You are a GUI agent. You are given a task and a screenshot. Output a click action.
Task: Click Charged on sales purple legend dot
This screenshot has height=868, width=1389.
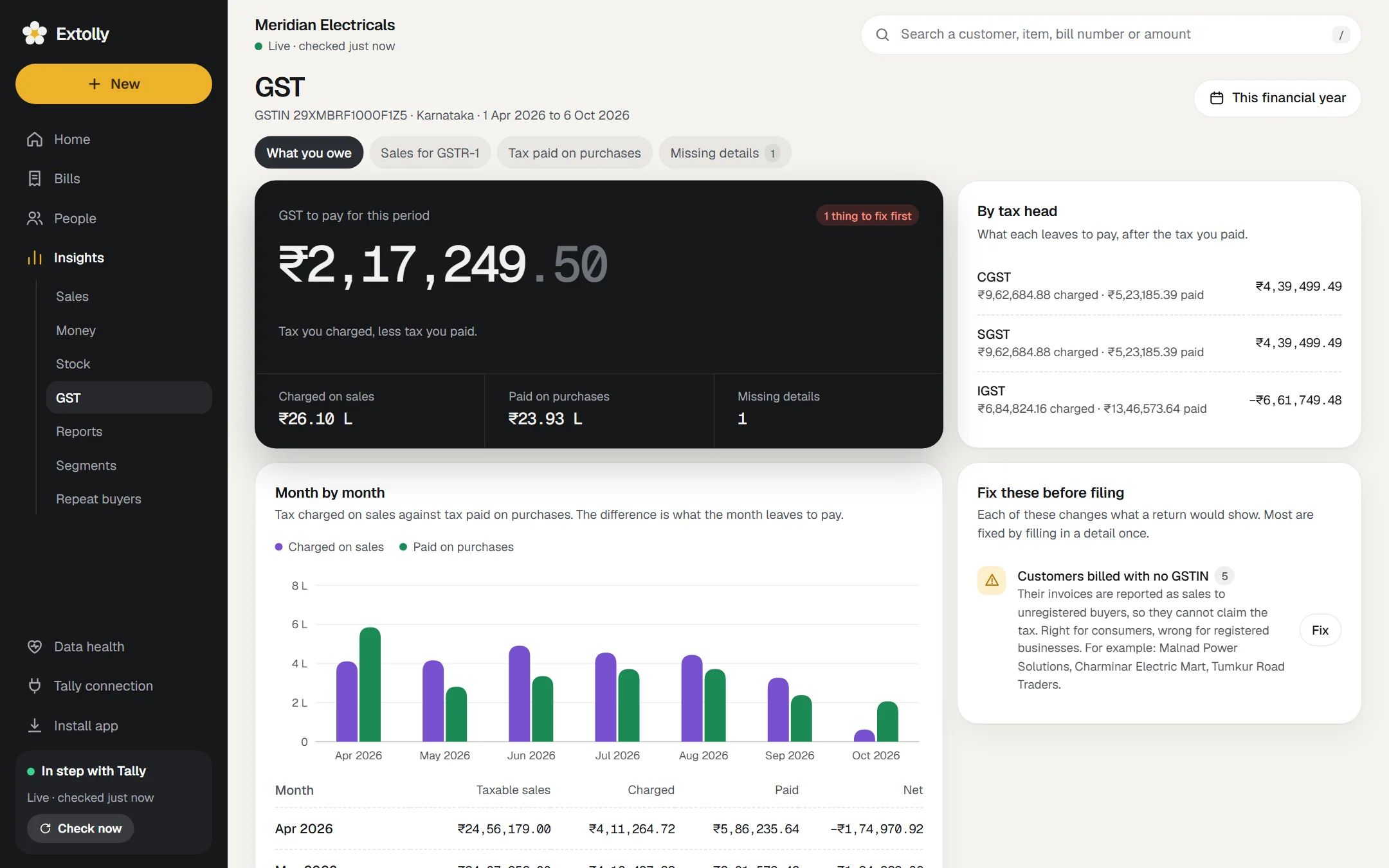click(x=279, y=547)
